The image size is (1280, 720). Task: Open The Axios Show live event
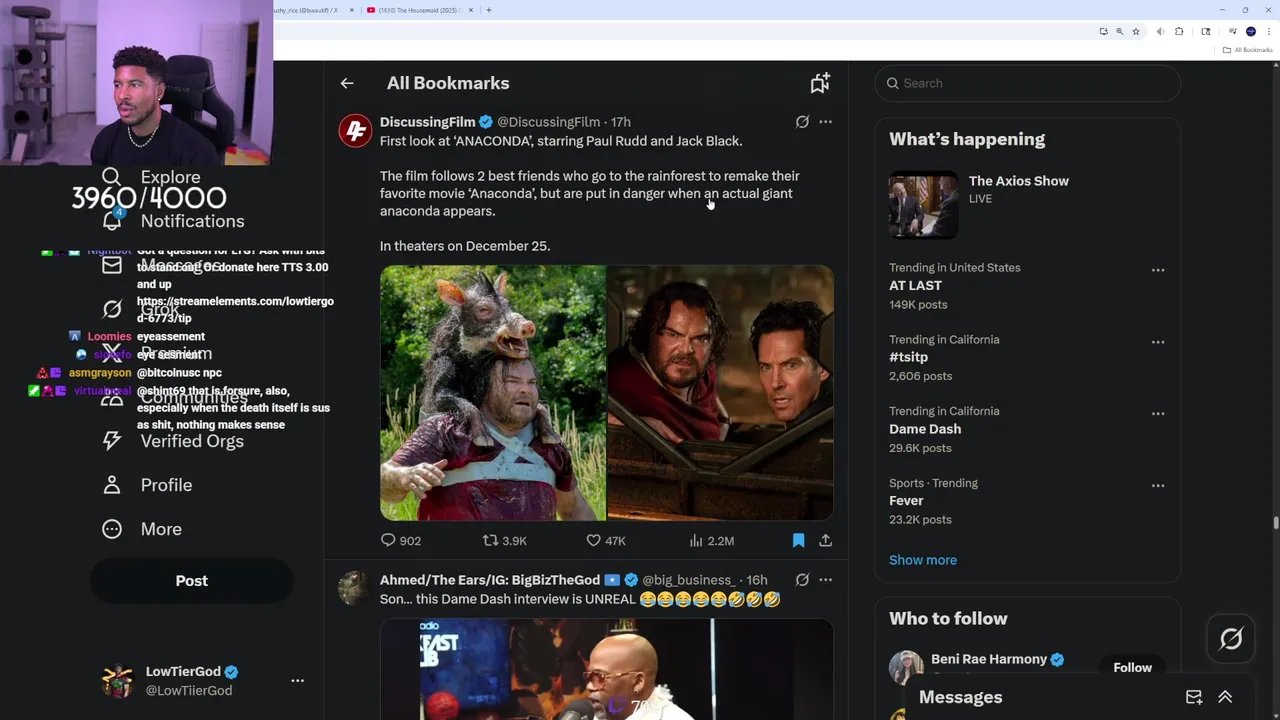(1027, 204)
